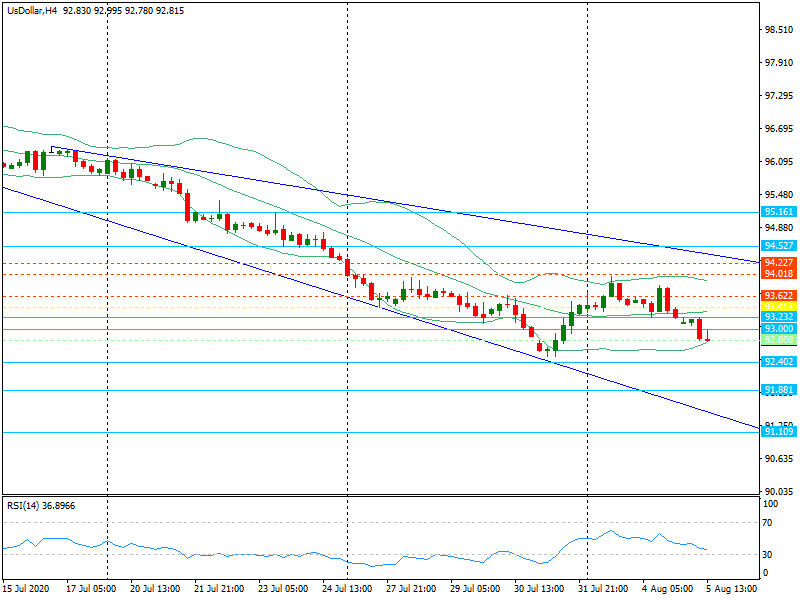This screenshot has height=600, width=800.
Task: Select the 24 Jul 13:00 time label
Action: pyautogui.click(x=346, y=591)
